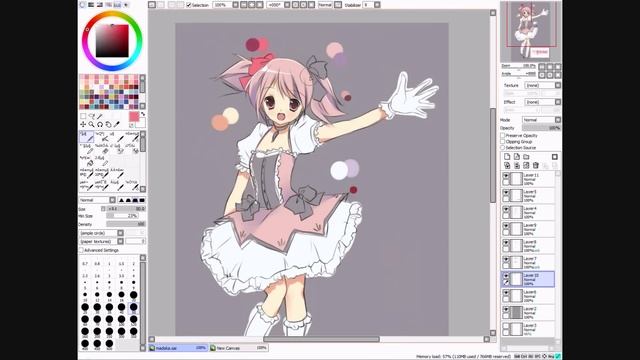
Task: Open the (paper texture) brush dropdown
Action: [120, 241]
